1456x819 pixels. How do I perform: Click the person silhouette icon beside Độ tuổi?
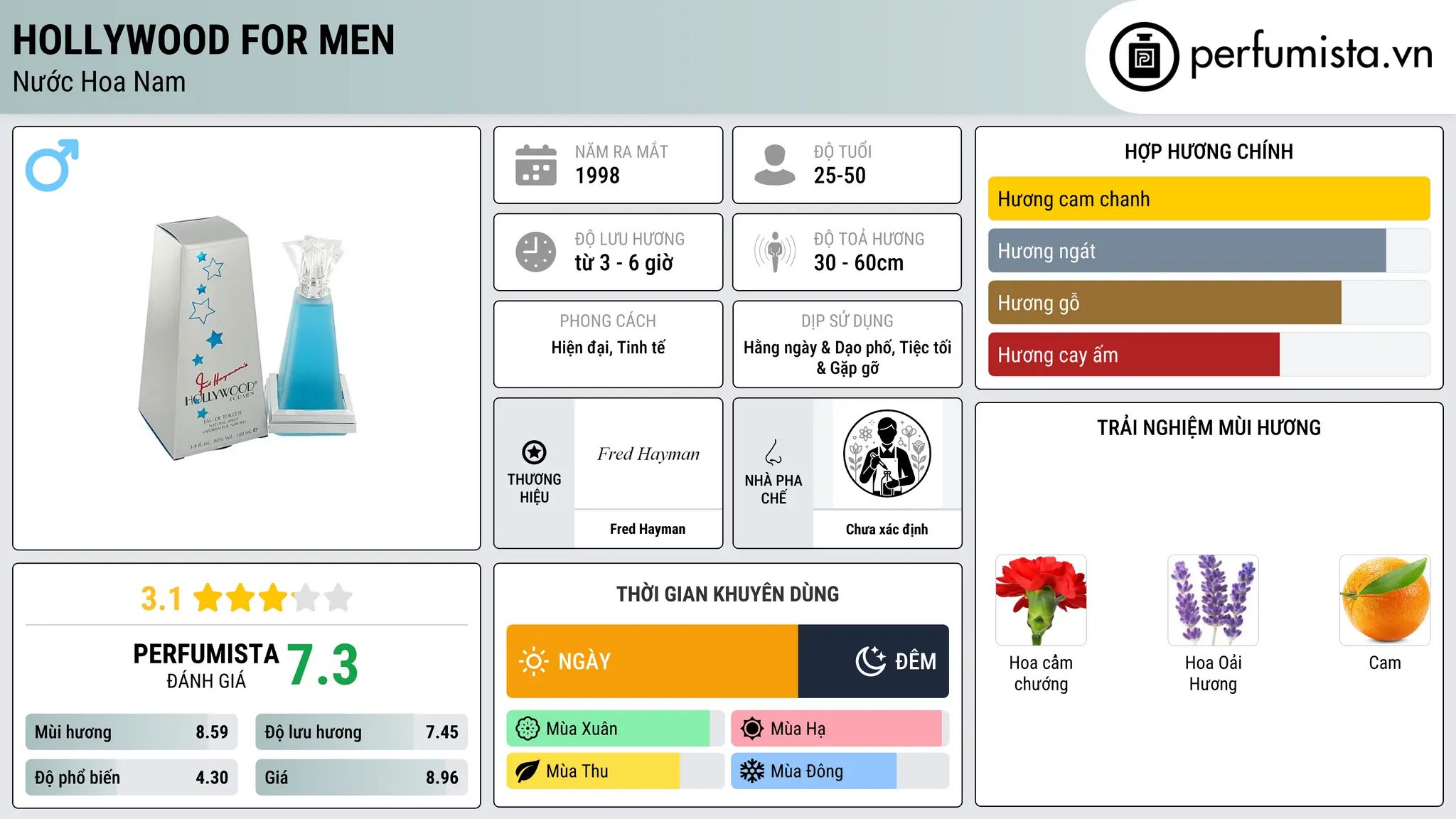pyautogui.click(x=775, y=165)
